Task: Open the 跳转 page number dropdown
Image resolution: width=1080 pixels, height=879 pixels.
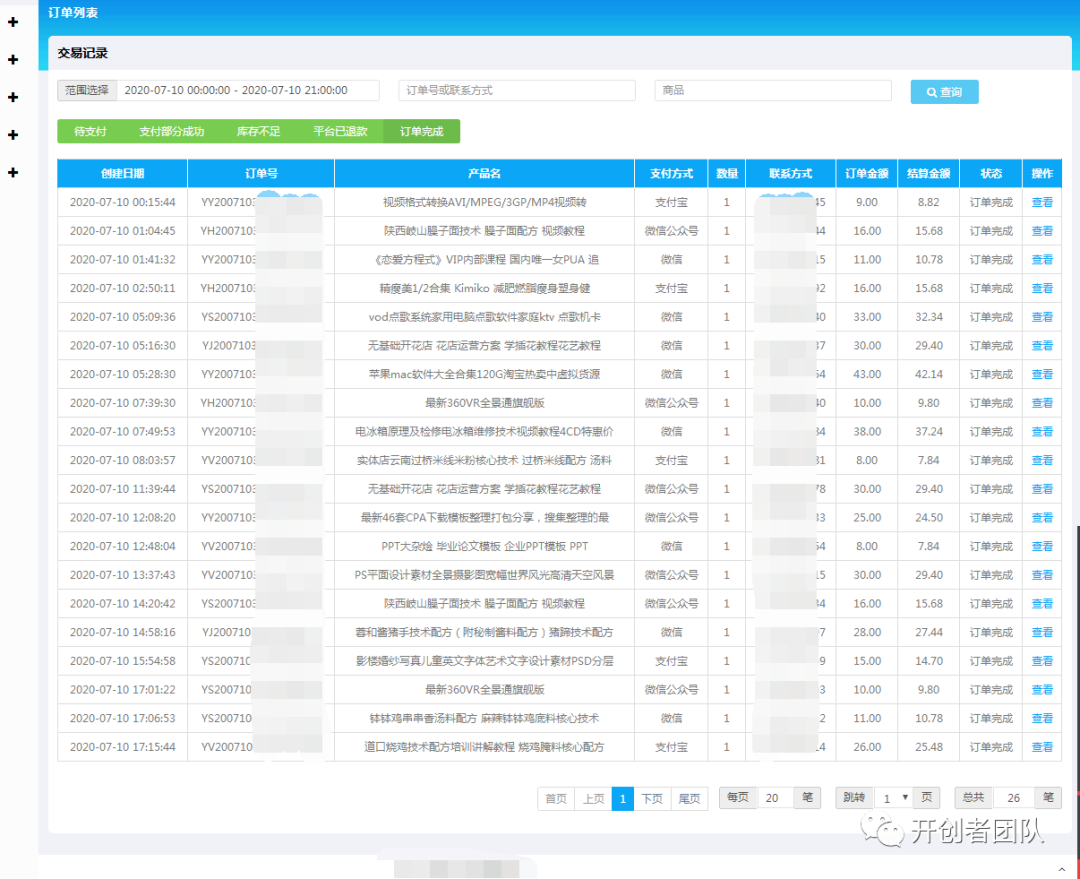Action: point(892,798)
